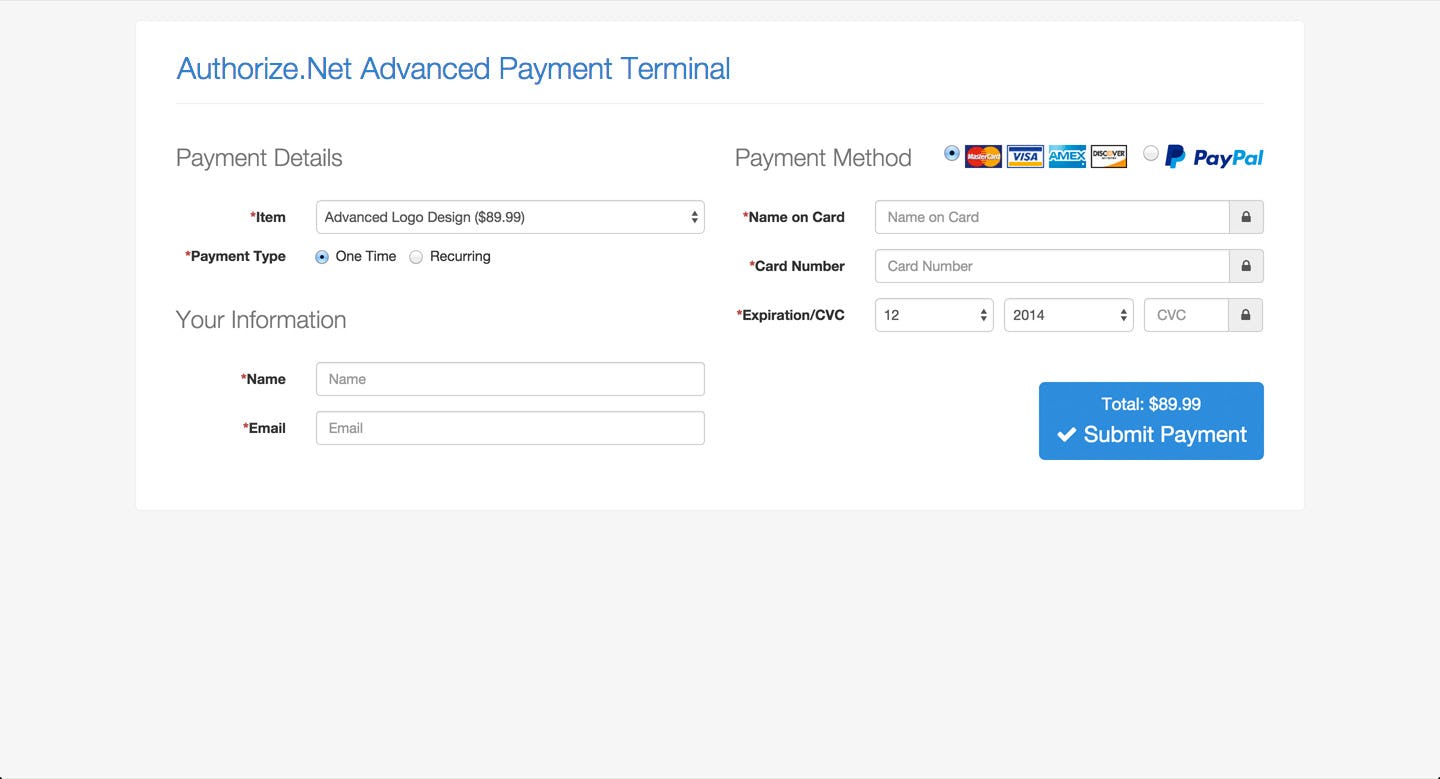Click inside the Email input field

pyautogui.click(x=510, y=428)
